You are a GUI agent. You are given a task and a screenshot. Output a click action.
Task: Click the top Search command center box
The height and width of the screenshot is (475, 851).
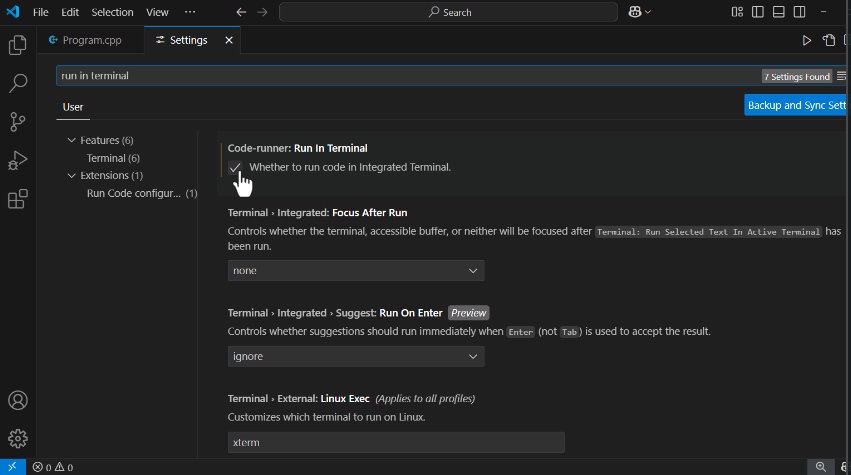pos(448,12)
